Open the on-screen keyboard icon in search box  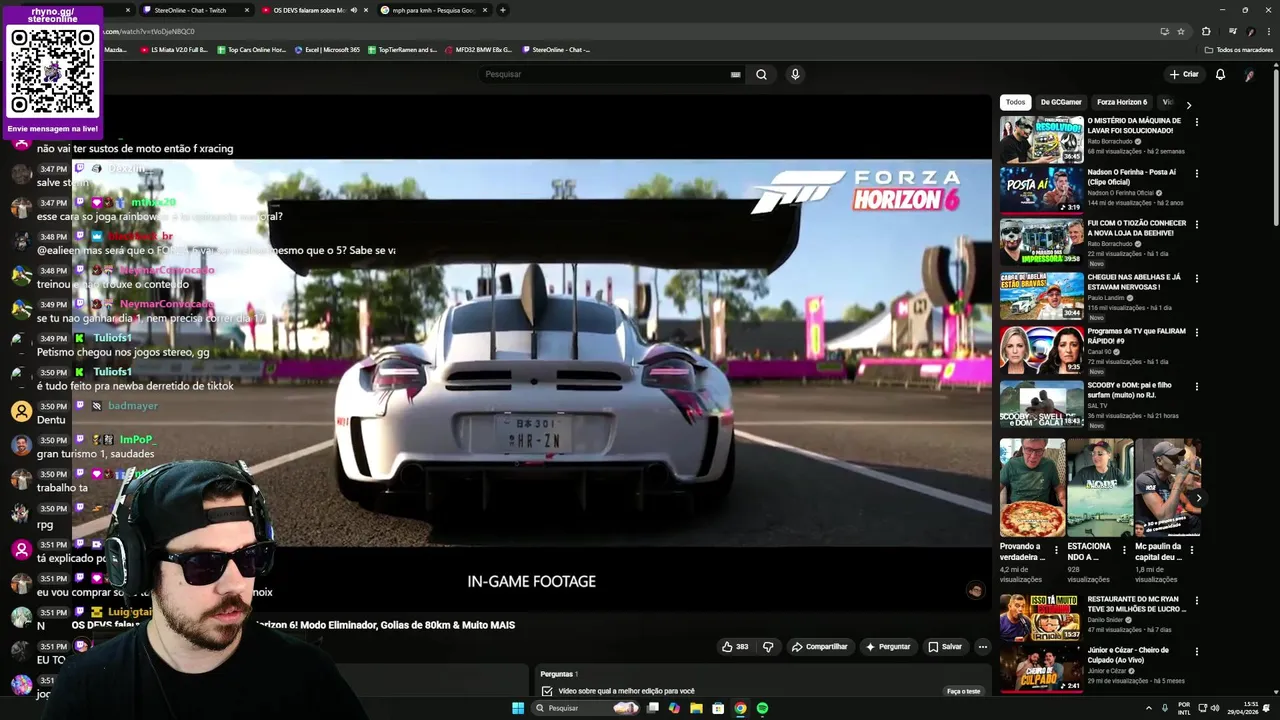click(736, 74)
